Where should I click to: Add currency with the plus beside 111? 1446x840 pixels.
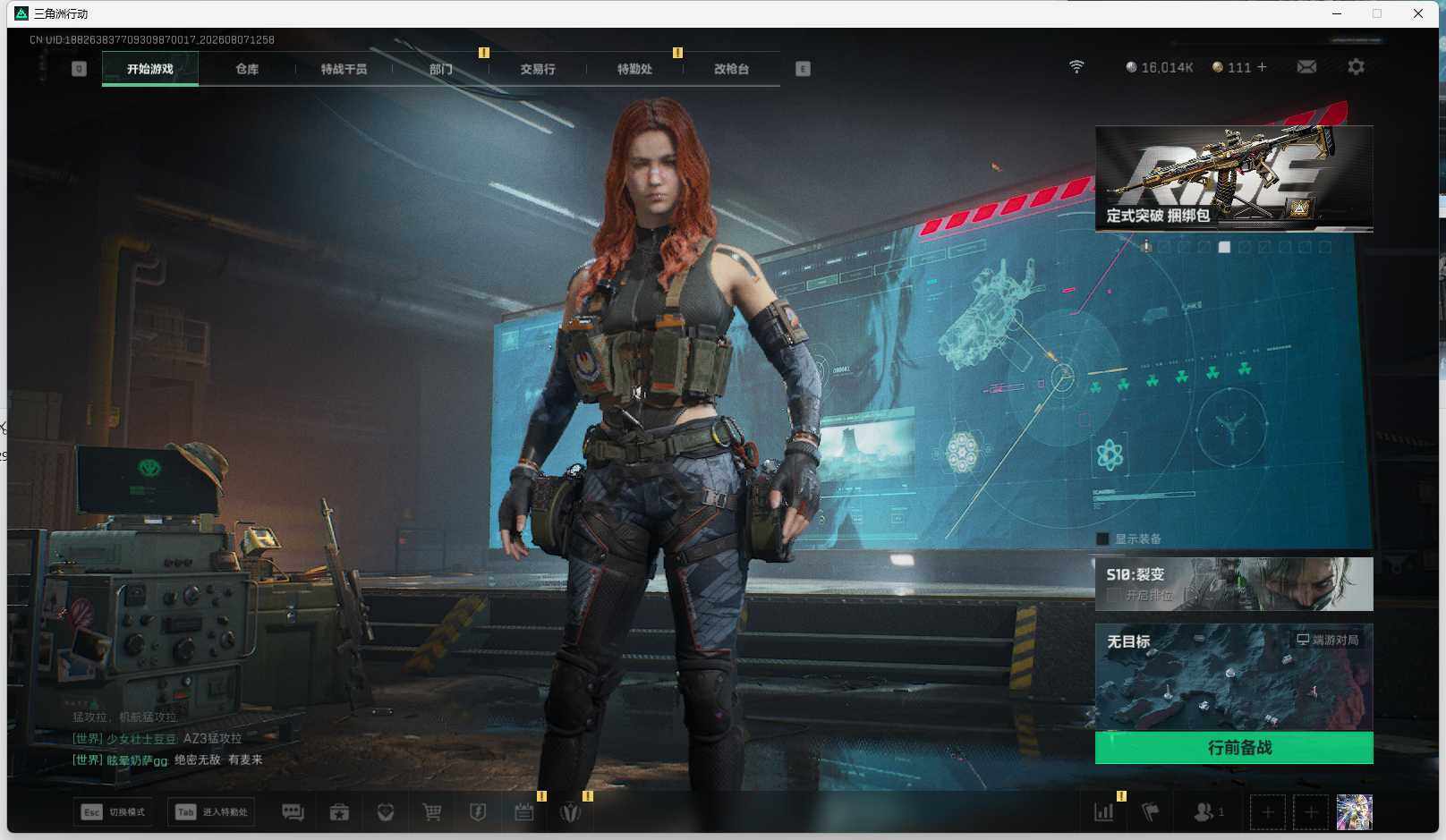1263,67
